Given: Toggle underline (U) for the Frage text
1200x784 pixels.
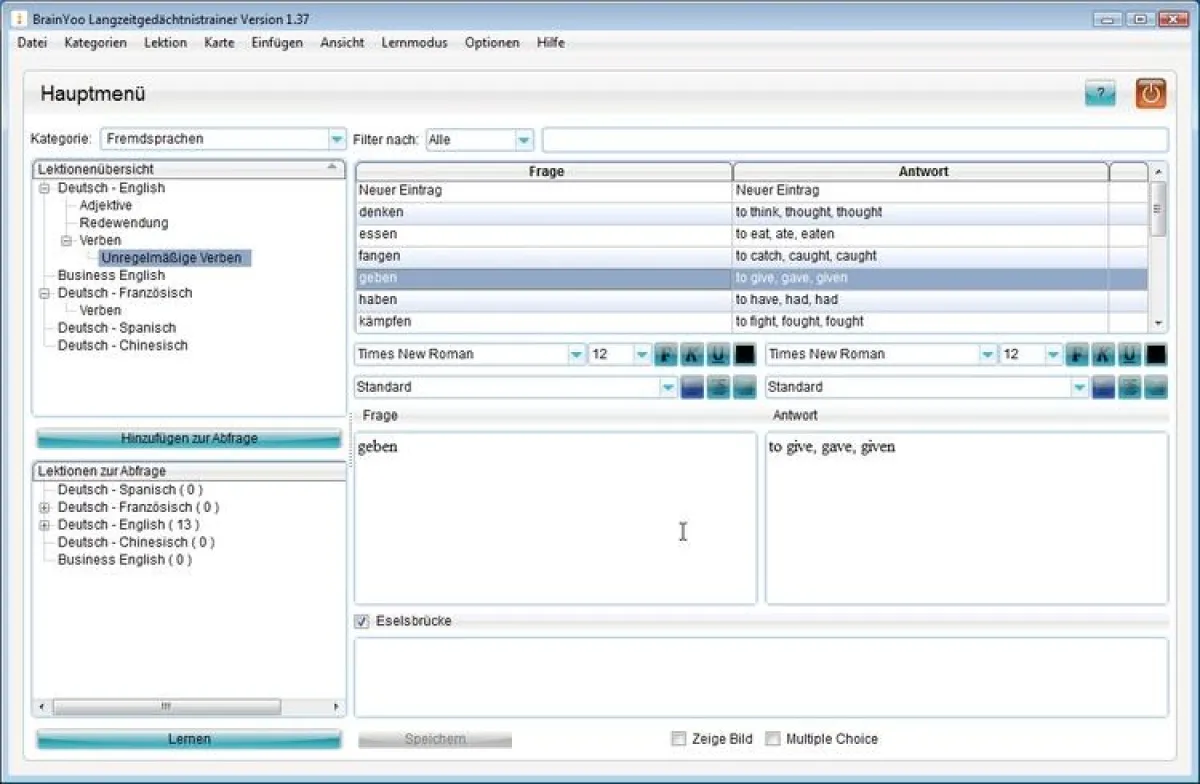Looking at the screenshot, I should [x=718, y=354].
